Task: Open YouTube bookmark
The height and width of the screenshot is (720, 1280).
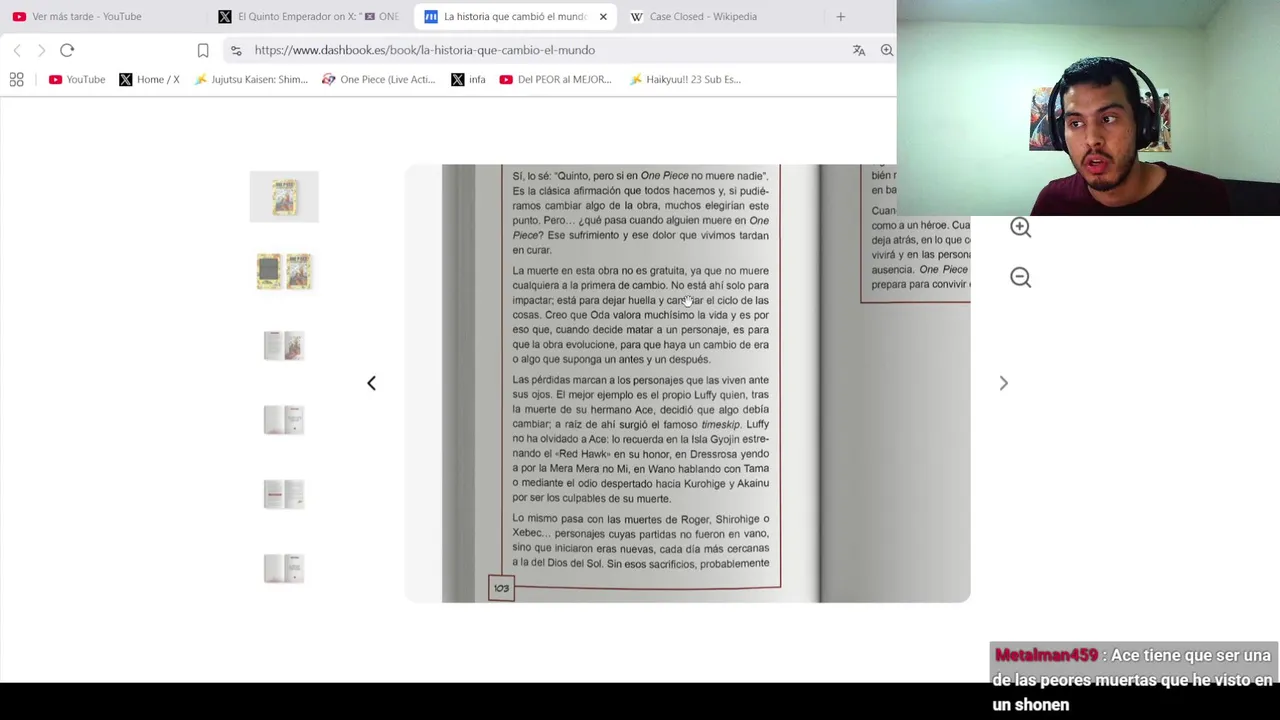Action: (77, 79)
